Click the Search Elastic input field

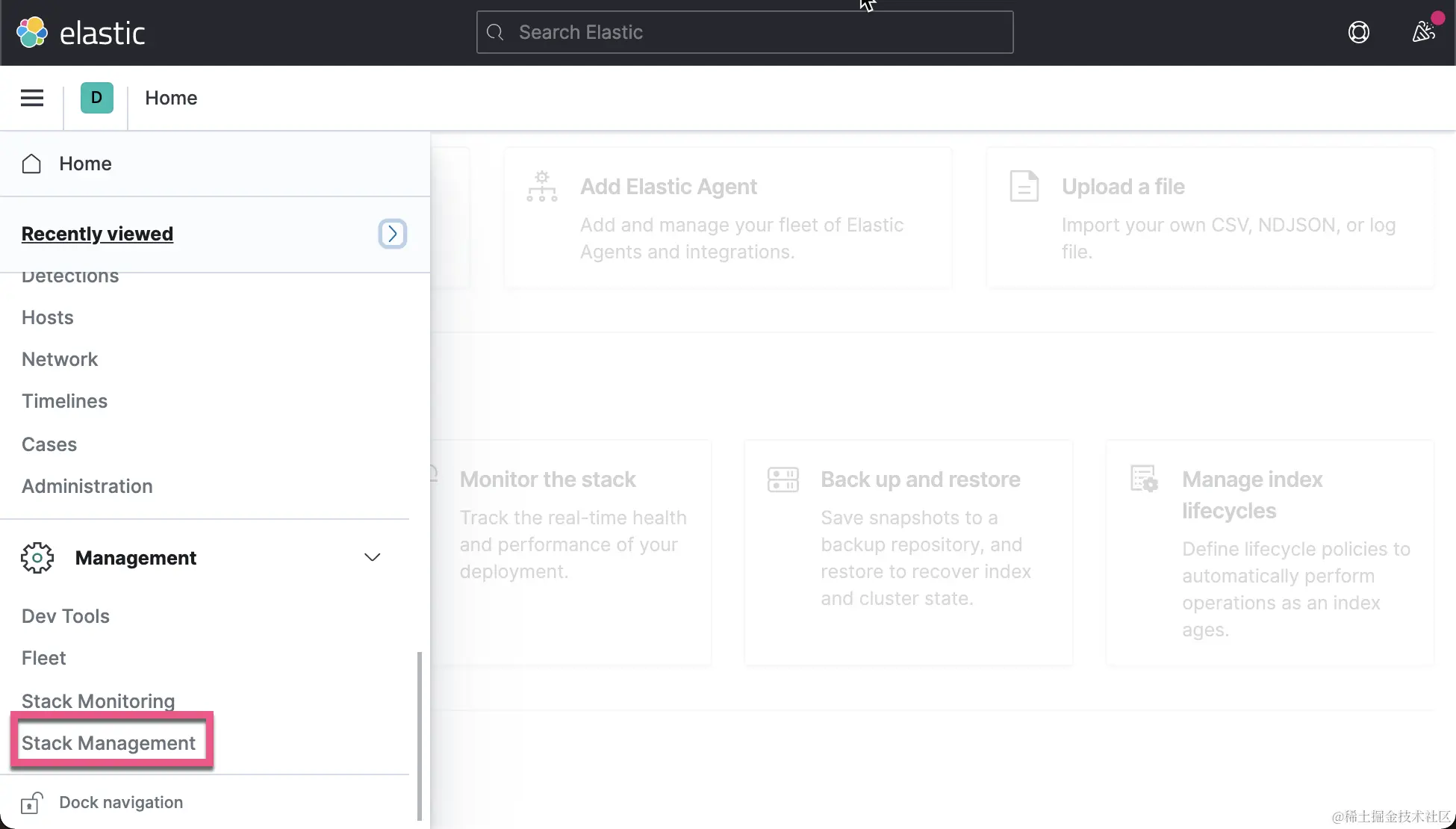[x=744, y=32]
